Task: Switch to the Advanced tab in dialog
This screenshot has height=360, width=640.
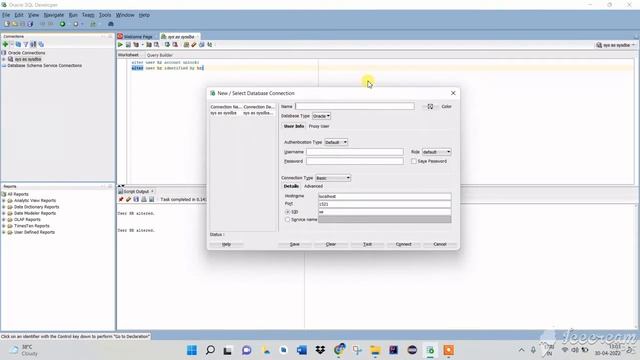Action: point(313,186)
